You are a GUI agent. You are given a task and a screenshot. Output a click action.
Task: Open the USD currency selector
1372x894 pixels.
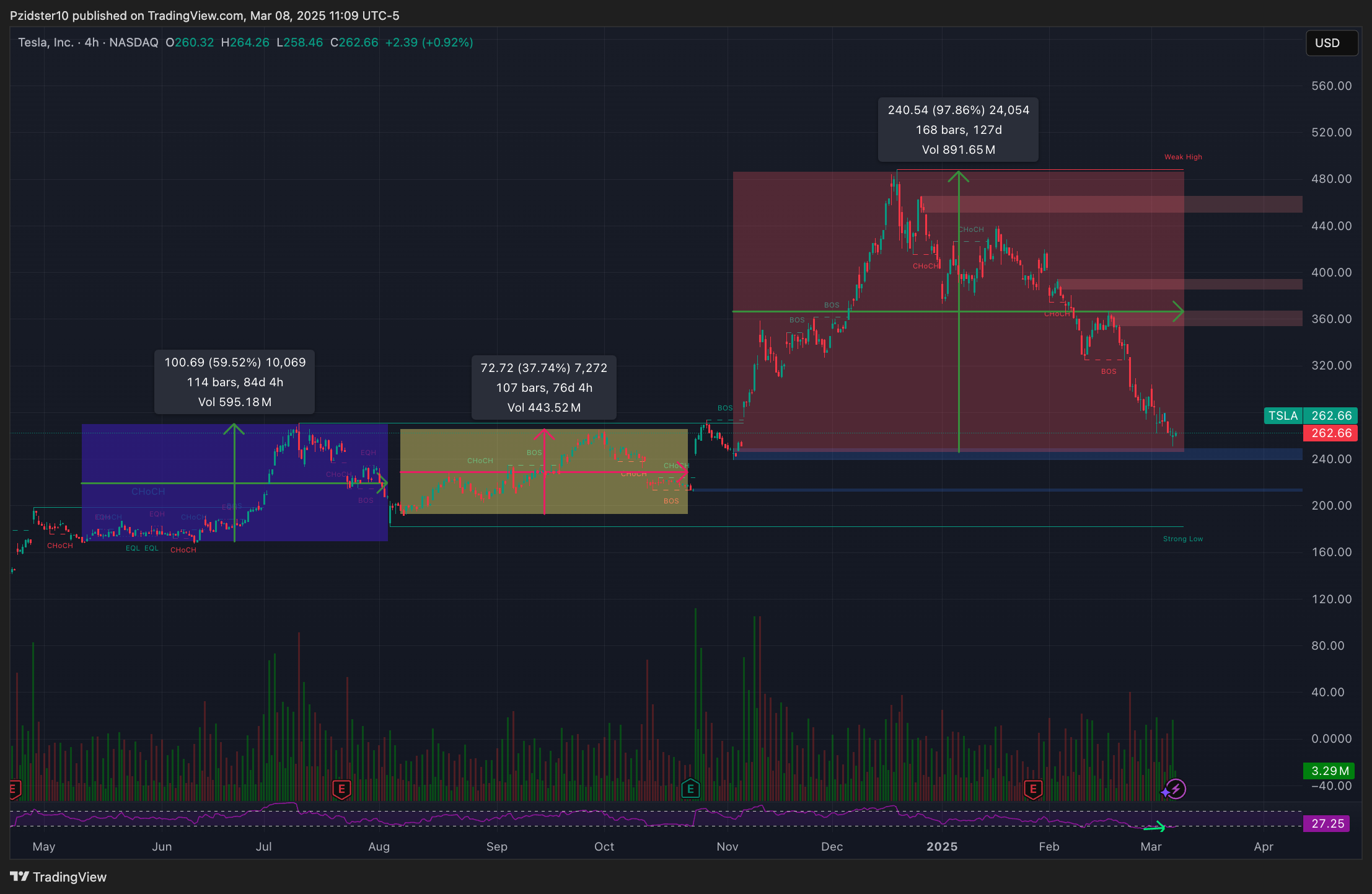1332,43
